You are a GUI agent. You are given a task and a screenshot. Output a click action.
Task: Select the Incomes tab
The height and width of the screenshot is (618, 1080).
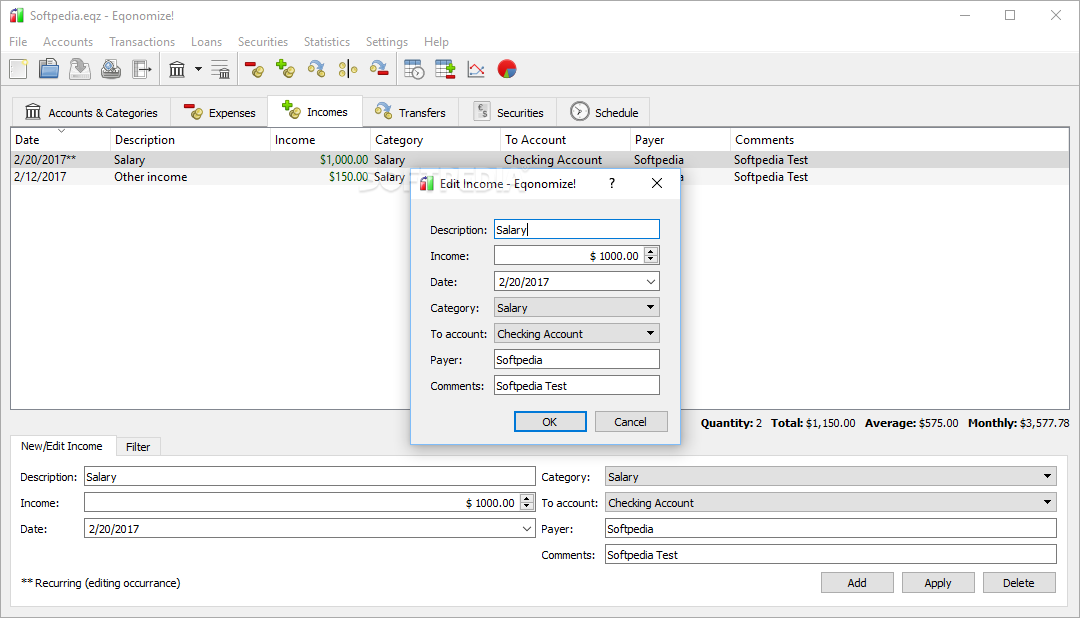point(315,112)
